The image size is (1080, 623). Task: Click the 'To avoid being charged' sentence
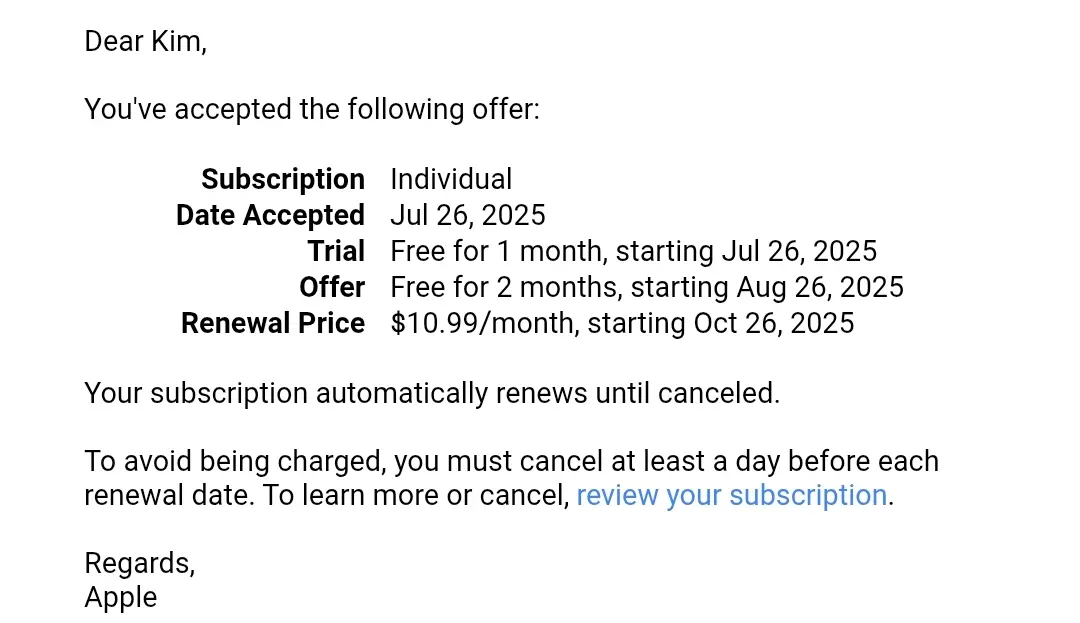[x=511, y=461]
